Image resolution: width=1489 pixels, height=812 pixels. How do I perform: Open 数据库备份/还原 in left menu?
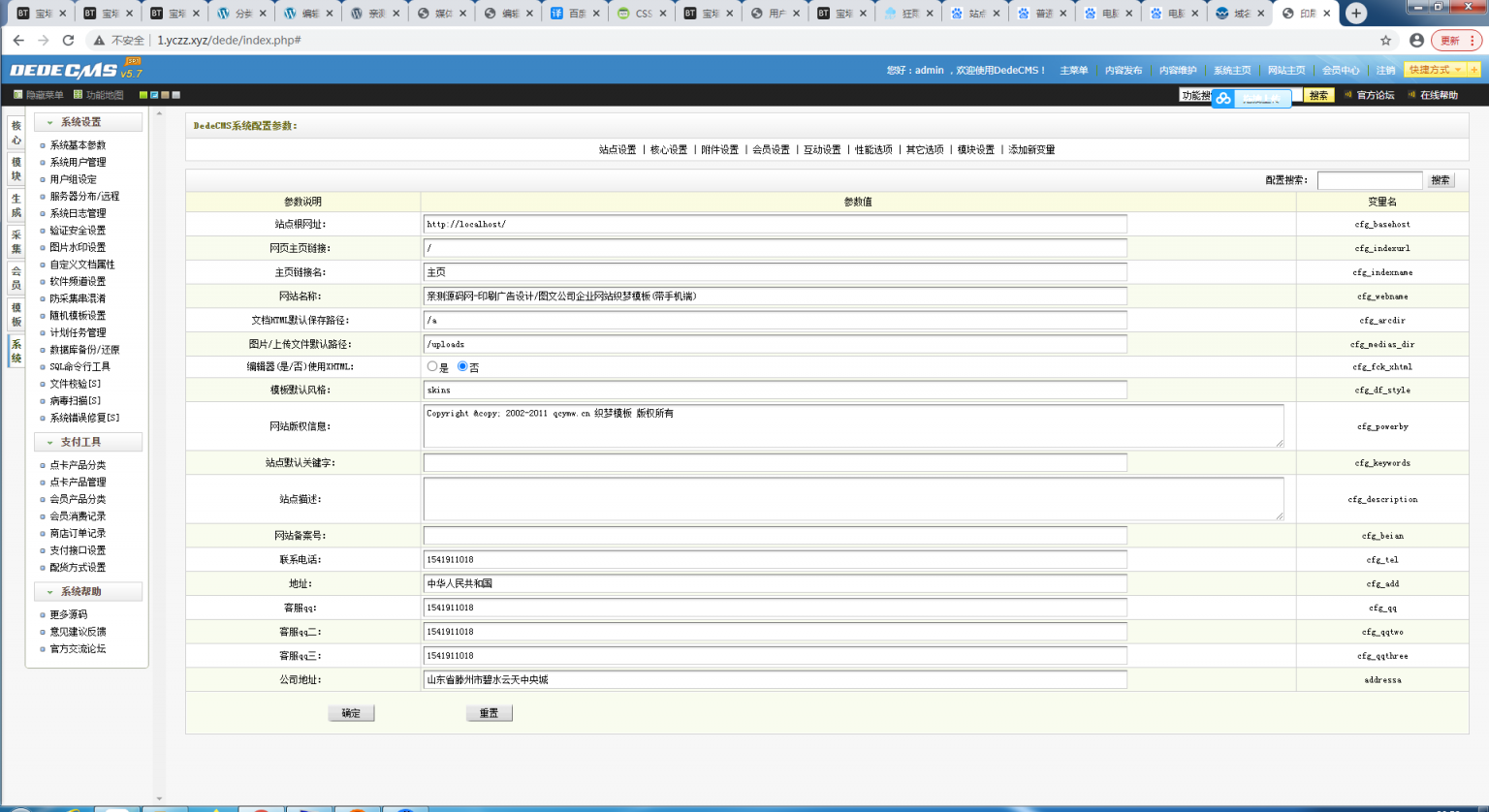(84, 350)
